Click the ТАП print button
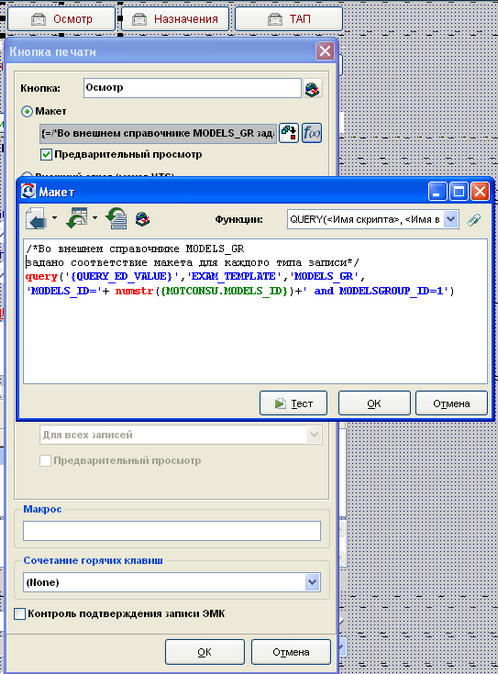 coord(289,19)
